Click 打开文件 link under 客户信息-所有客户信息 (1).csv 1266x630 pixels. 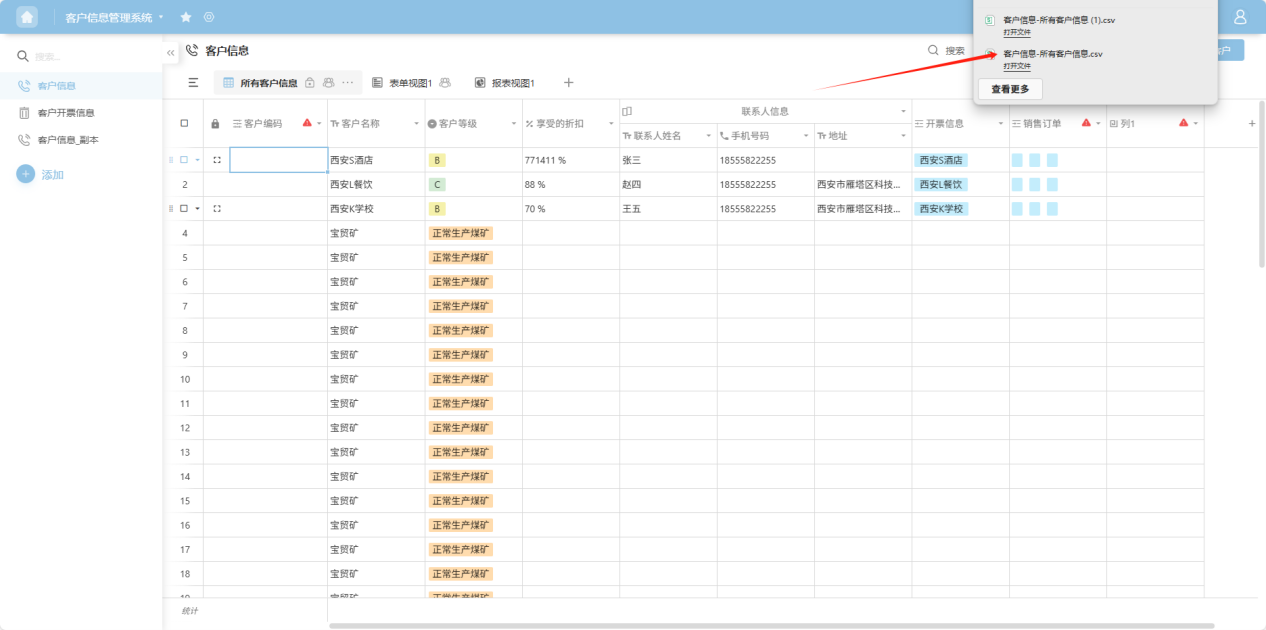point(1016,32)
